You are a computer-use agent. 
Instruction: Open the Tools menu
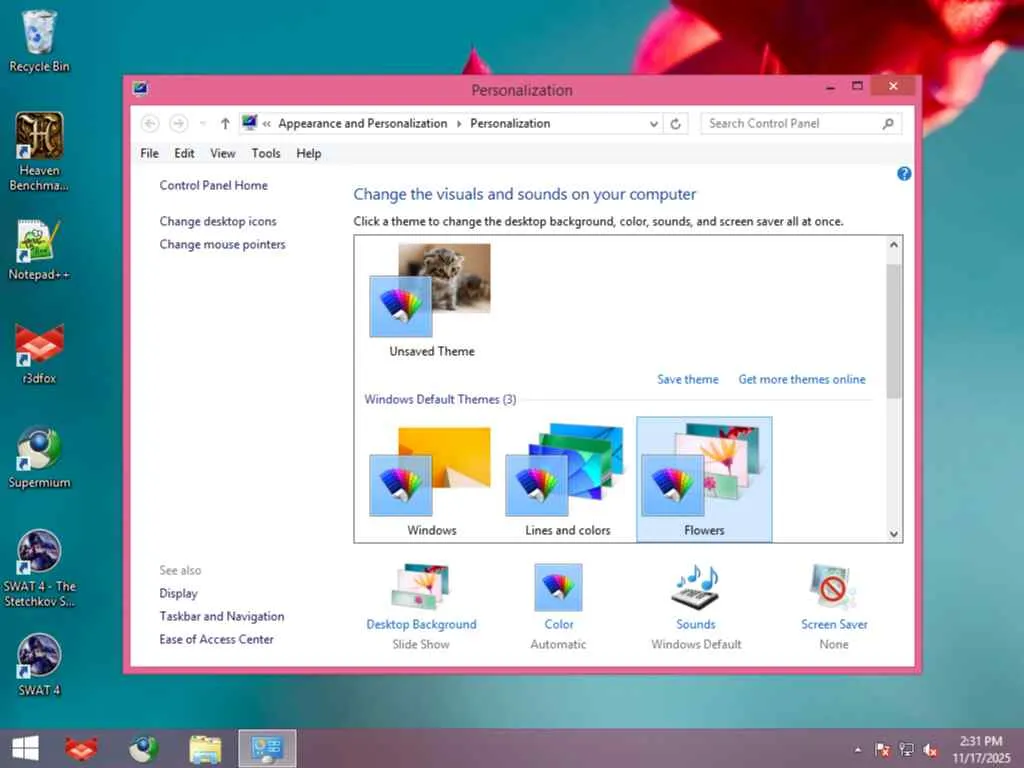click(266, 153)
